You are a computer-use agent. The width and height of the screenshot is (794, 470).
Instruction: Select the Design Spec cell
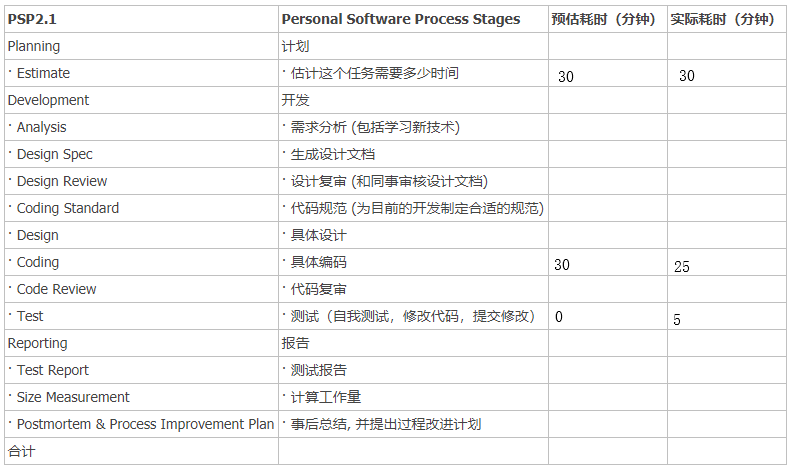coord(54,154)
